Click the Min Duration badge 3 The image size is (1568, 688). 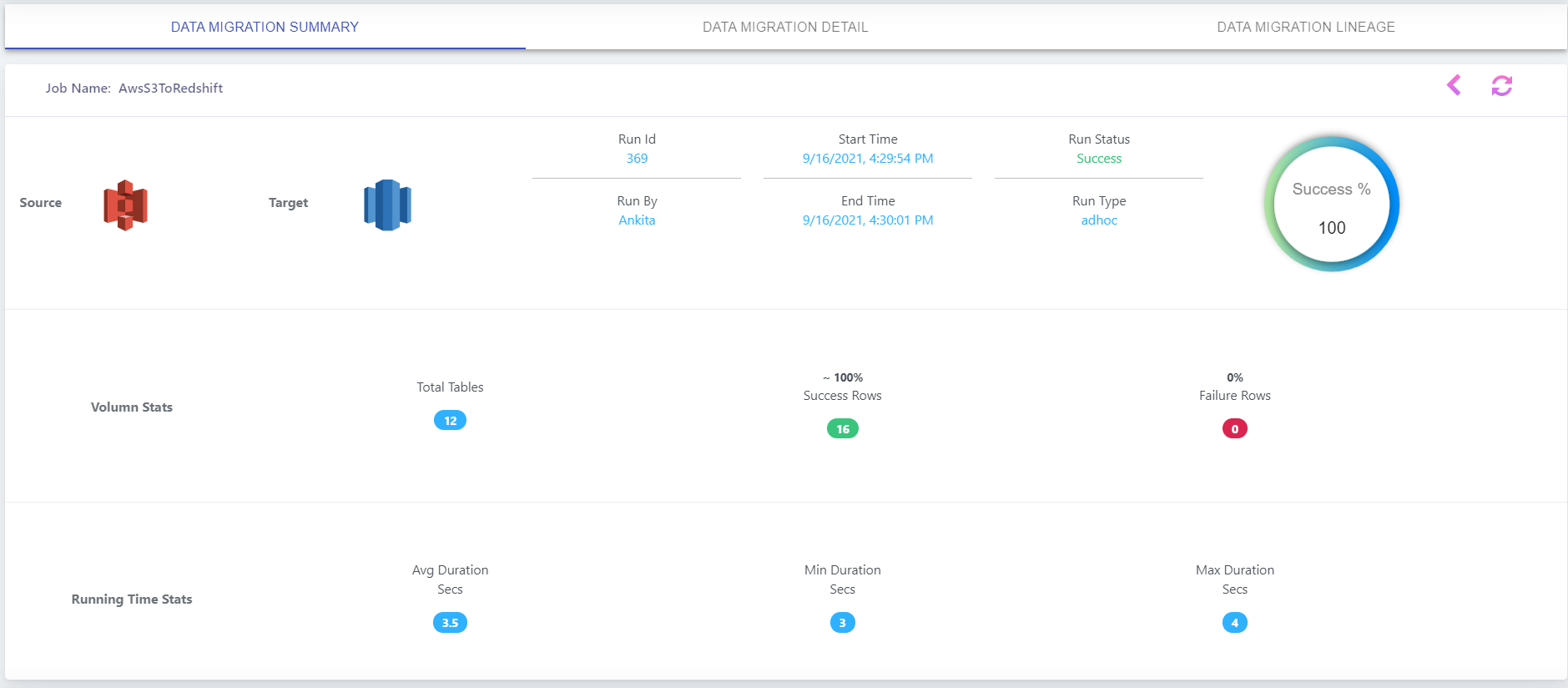pos(843,623)
